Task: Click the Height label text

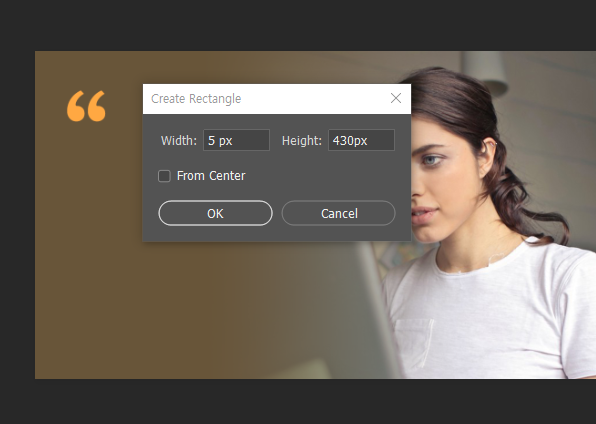Action: [302, 141]
